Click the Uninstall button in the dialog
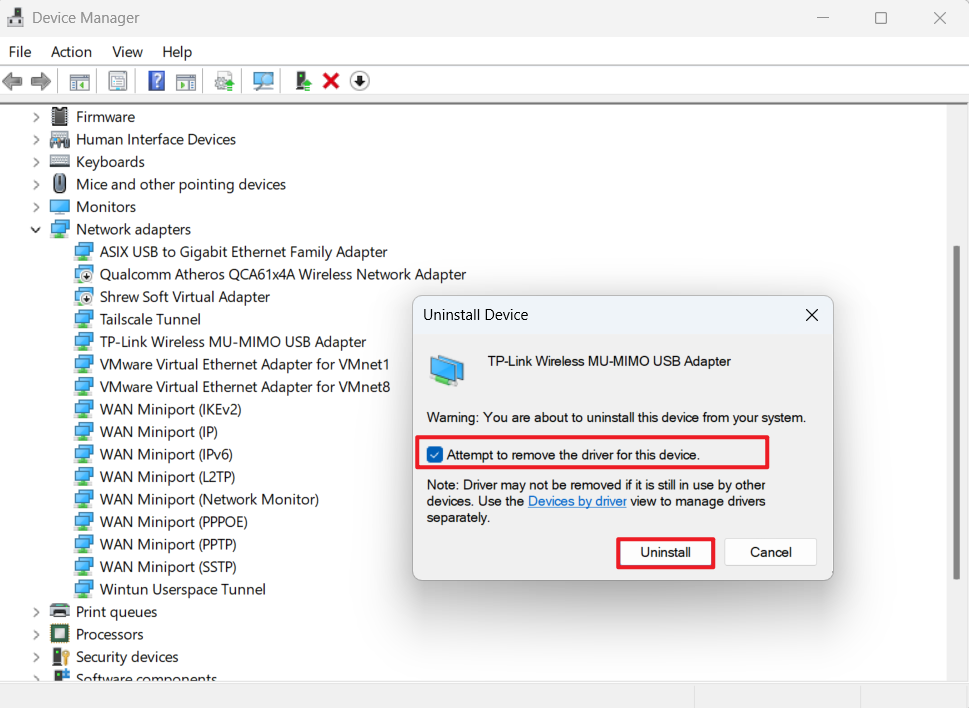The width and height of the screenshot is (969, 708). pyautogui.click(x=665, y=551)
